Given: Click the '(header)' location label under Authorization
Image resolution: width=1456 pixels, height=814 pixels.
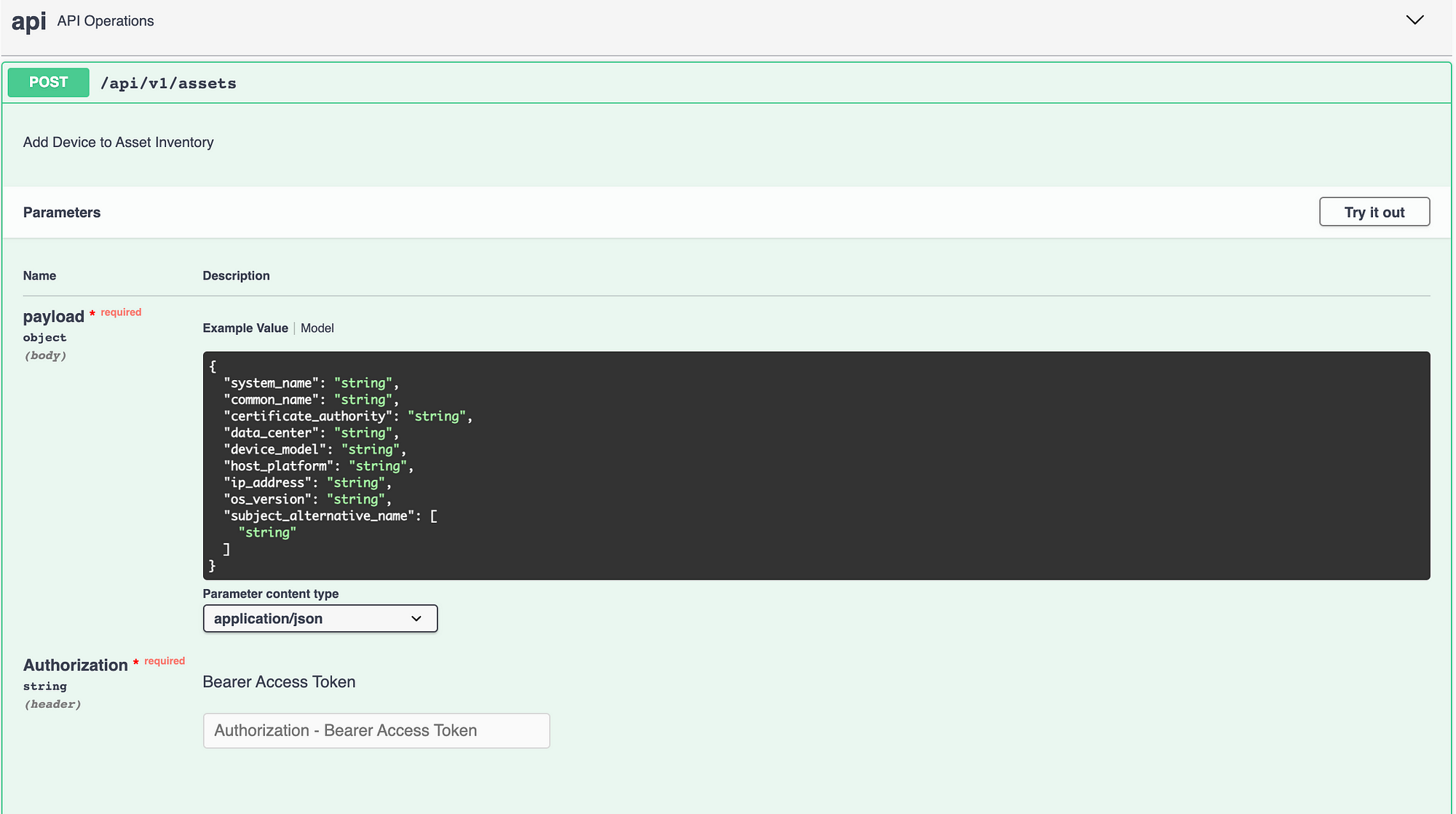Looking at the screenshot, I should [52, 704].
